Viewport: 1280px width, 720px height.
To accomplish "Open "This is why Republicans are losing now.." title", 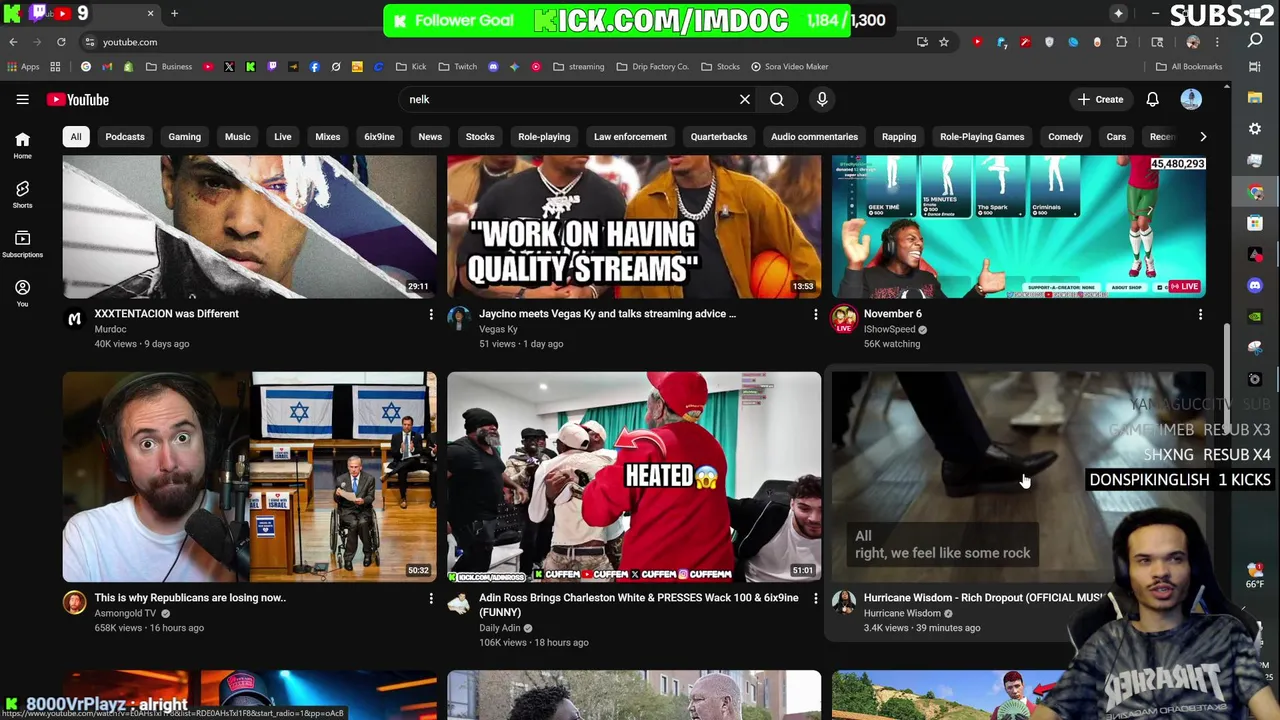I will tap(190, 598).
